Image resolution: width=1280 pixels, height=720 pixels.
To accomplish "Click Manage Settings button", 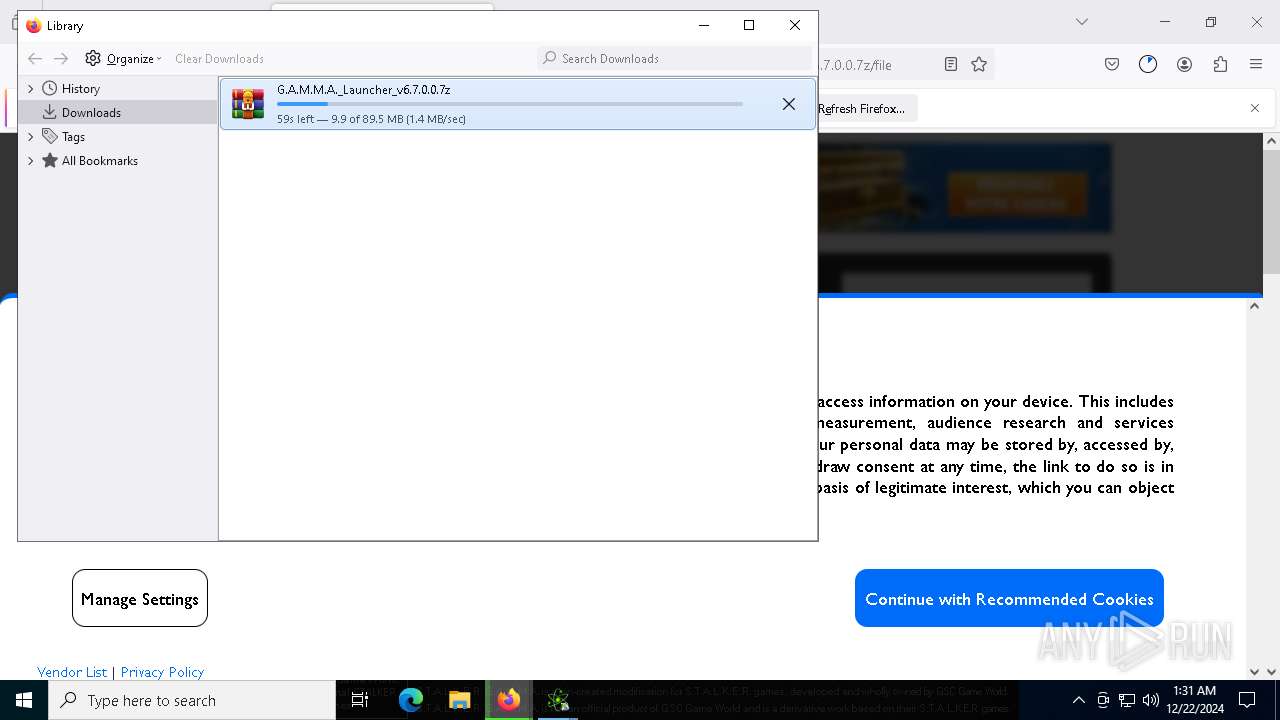I will 140,598.
